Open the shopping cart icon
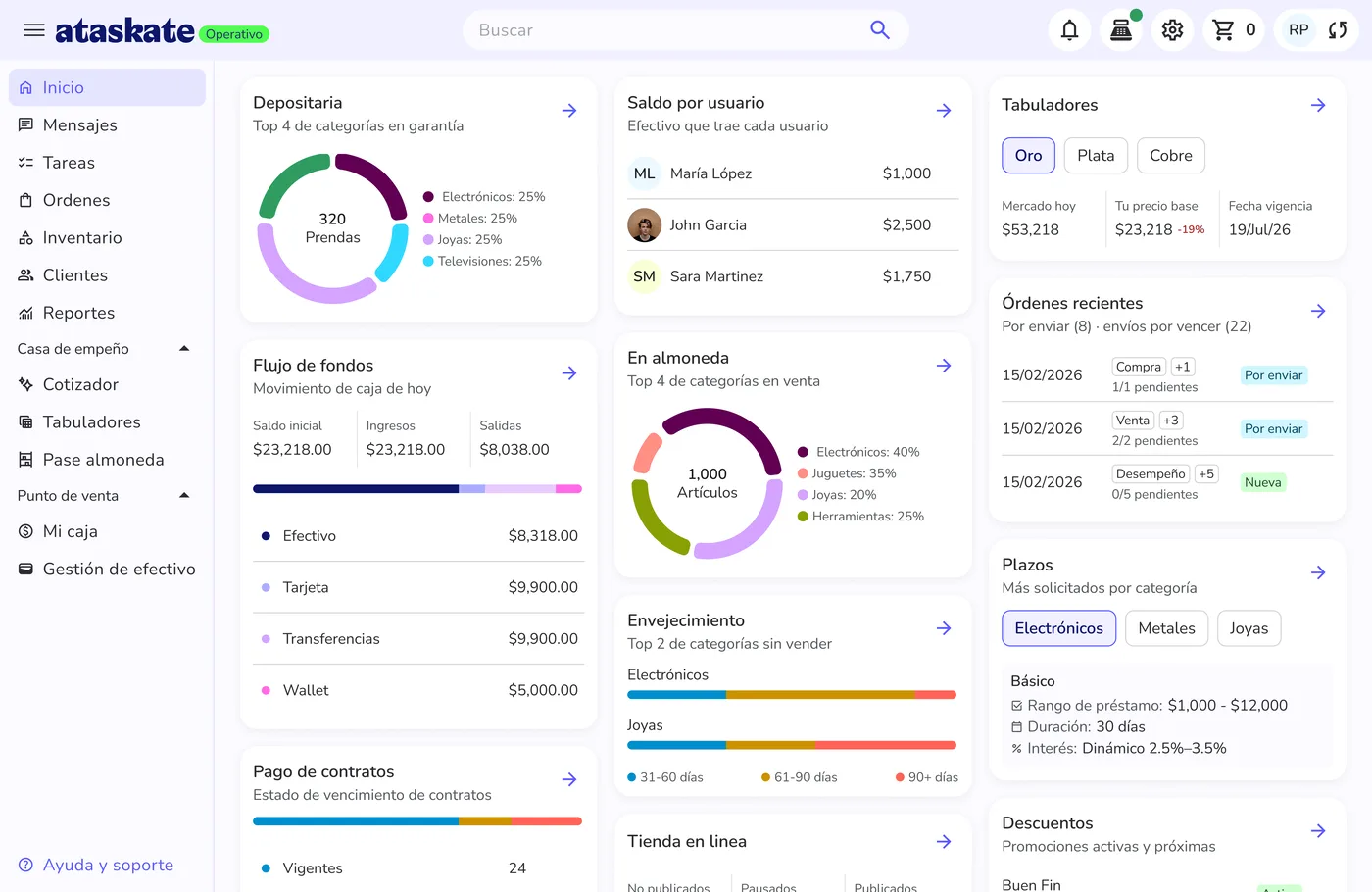1372x892 pixels. click(x=1223, y=30)
